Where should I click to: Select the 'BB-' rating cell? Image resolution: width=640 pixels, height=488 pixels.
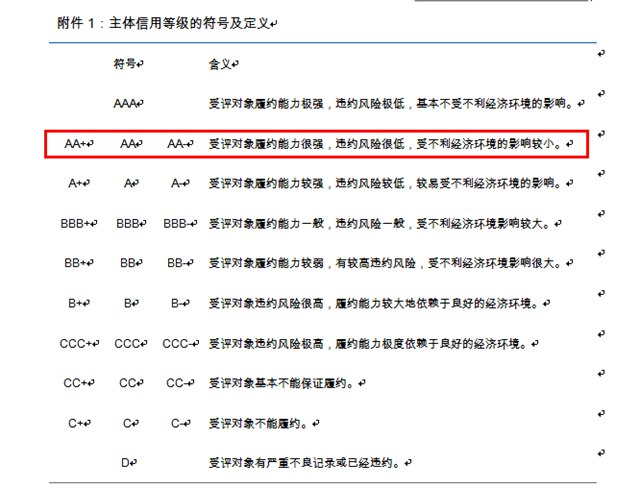coord(177,263)
